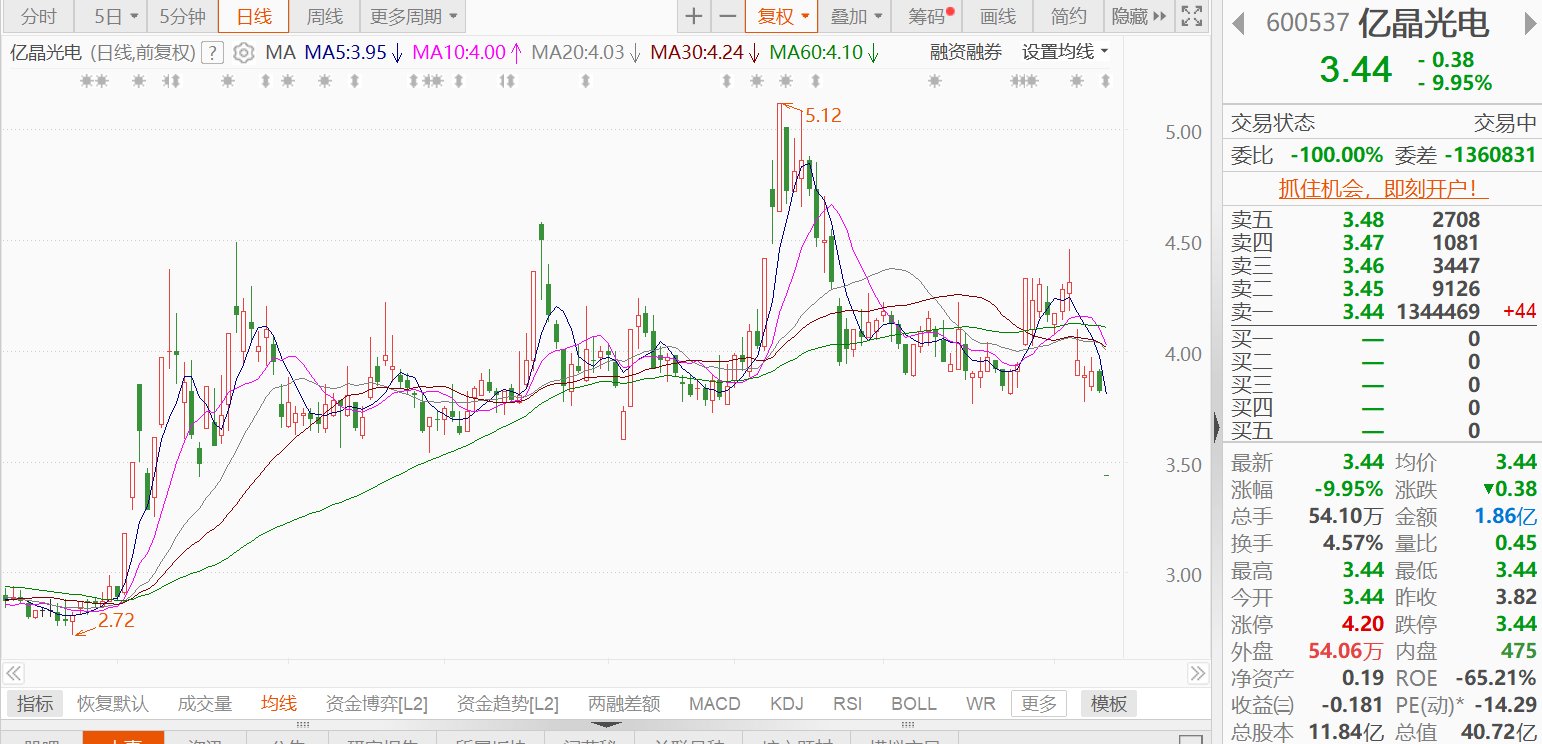Click the question mark help icon

tap(212, 53)
